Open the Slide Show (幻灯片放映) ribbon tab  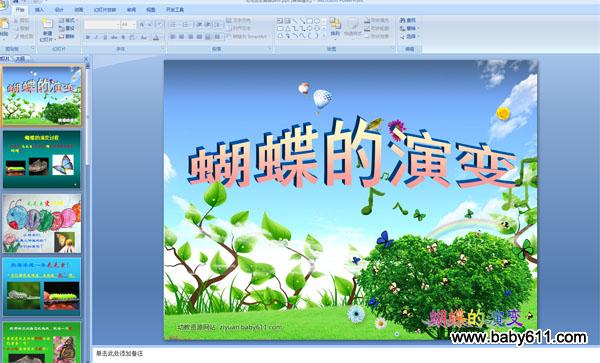(105, 10)
